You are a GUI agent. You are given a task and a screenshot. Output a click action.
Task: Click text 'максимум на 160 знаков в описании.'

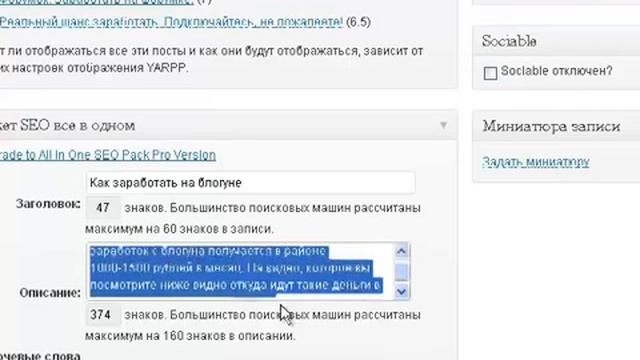(x=190, y=336)
